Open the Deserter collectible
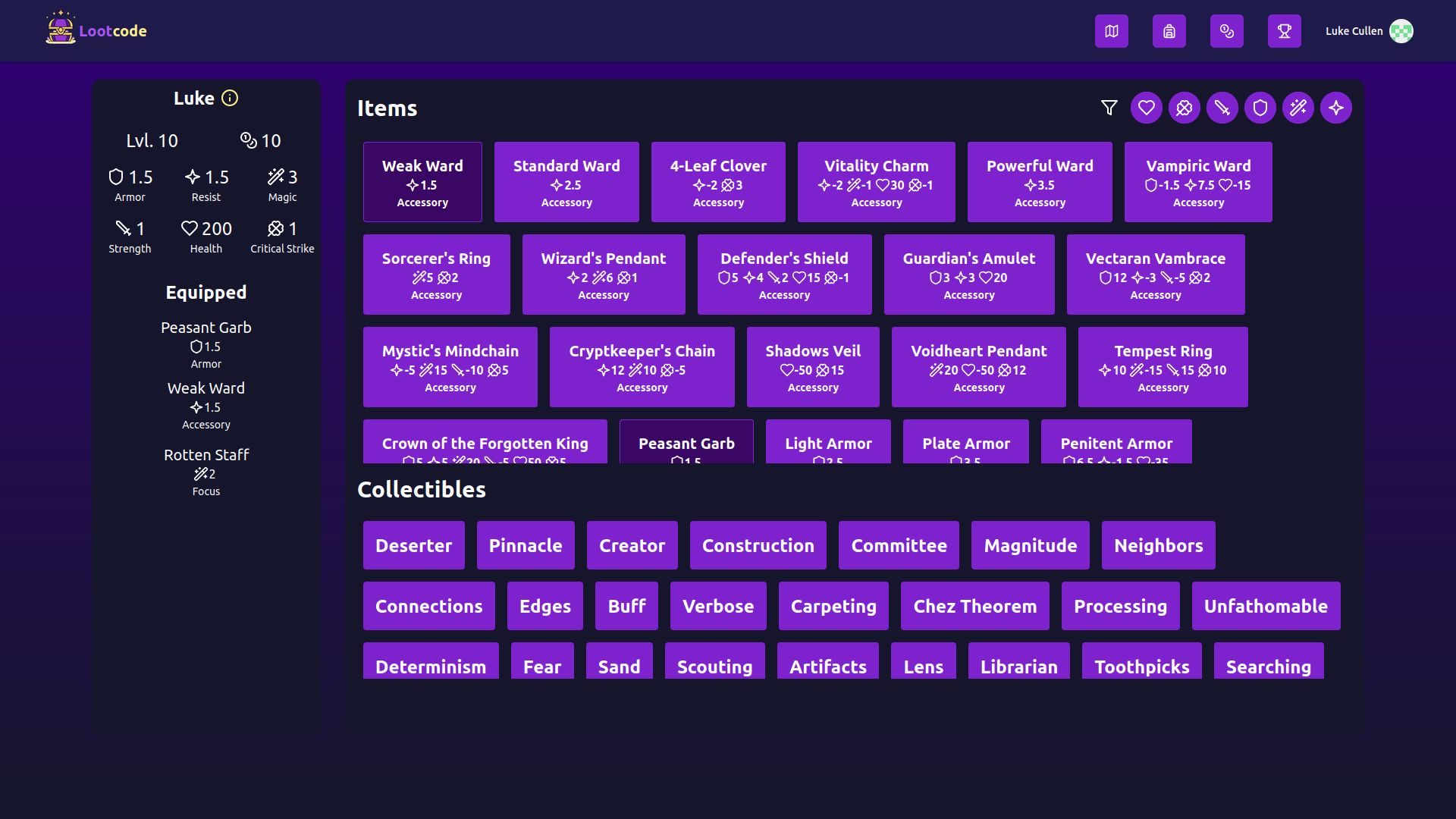Screen dimensions: 1456x819 click(x=414, y=545)
